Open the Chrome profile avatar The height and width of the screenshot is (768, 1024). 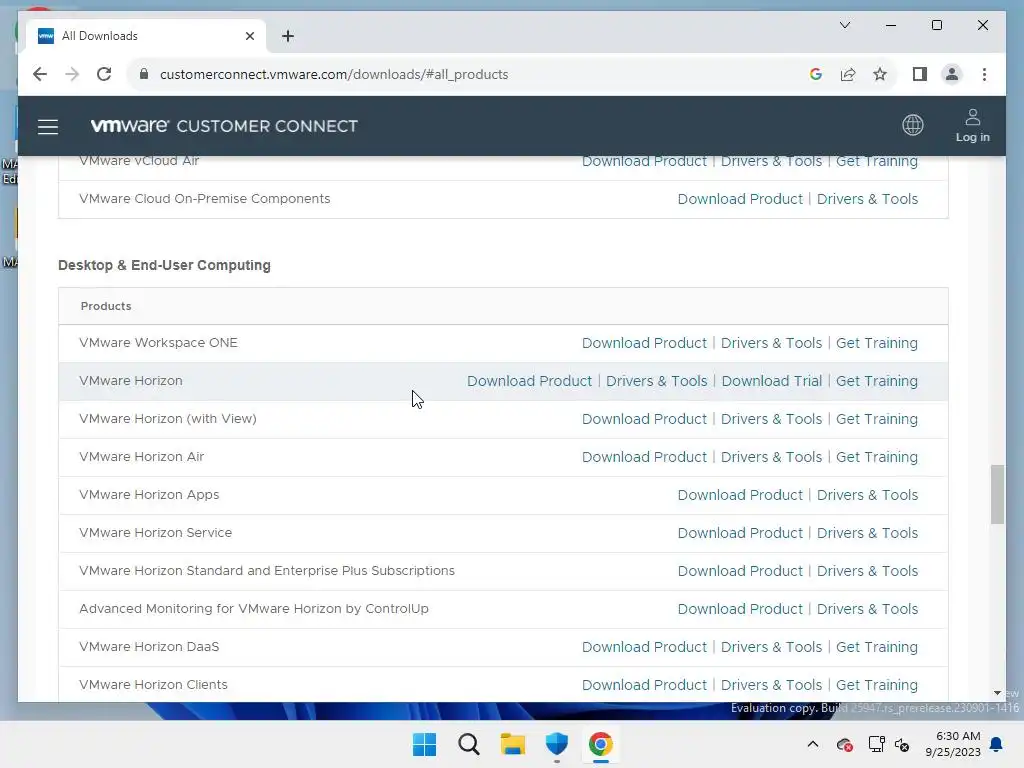click(952, 74)
